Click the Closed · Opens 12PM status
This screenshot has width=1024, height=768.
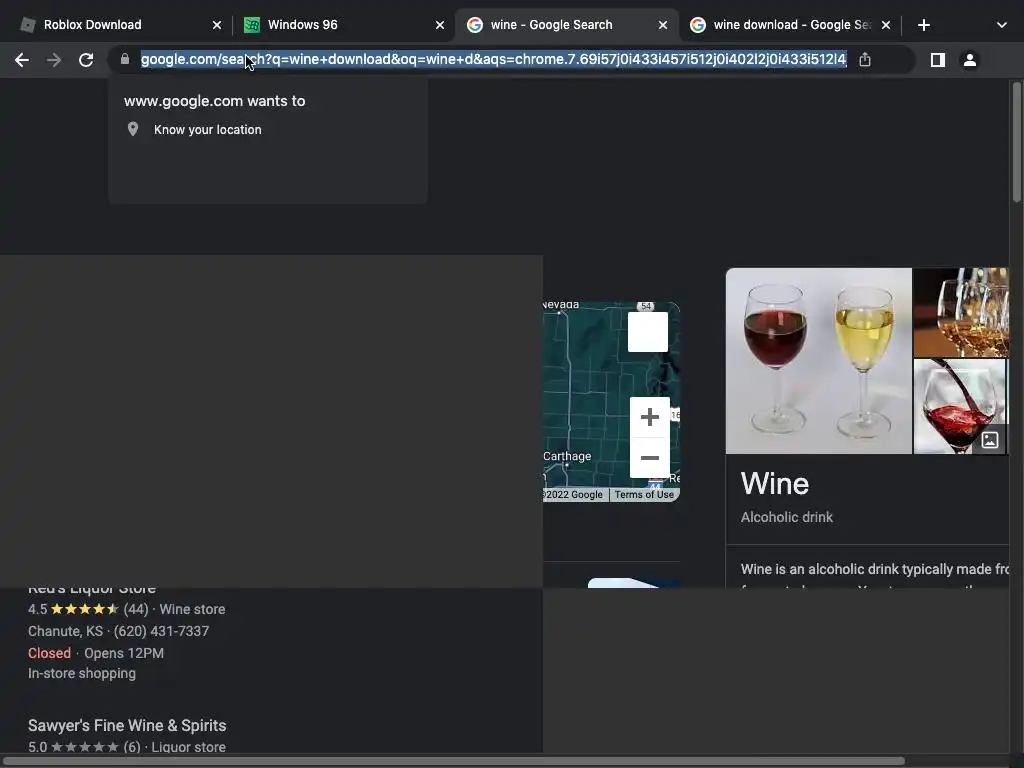tap(95, 653)
